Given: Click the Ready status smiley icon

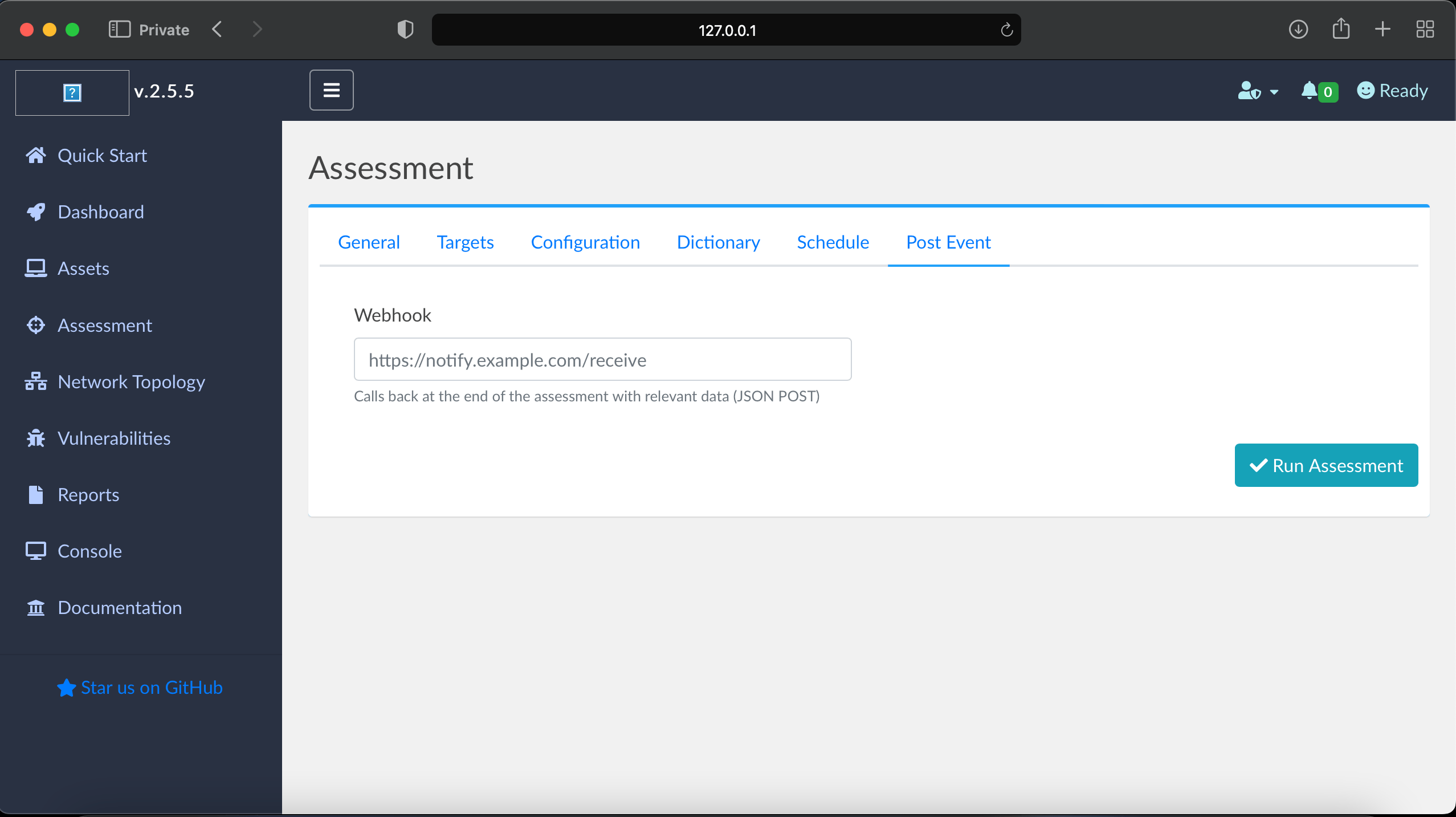Looking at the screenshot, I should coord(1367,91).
